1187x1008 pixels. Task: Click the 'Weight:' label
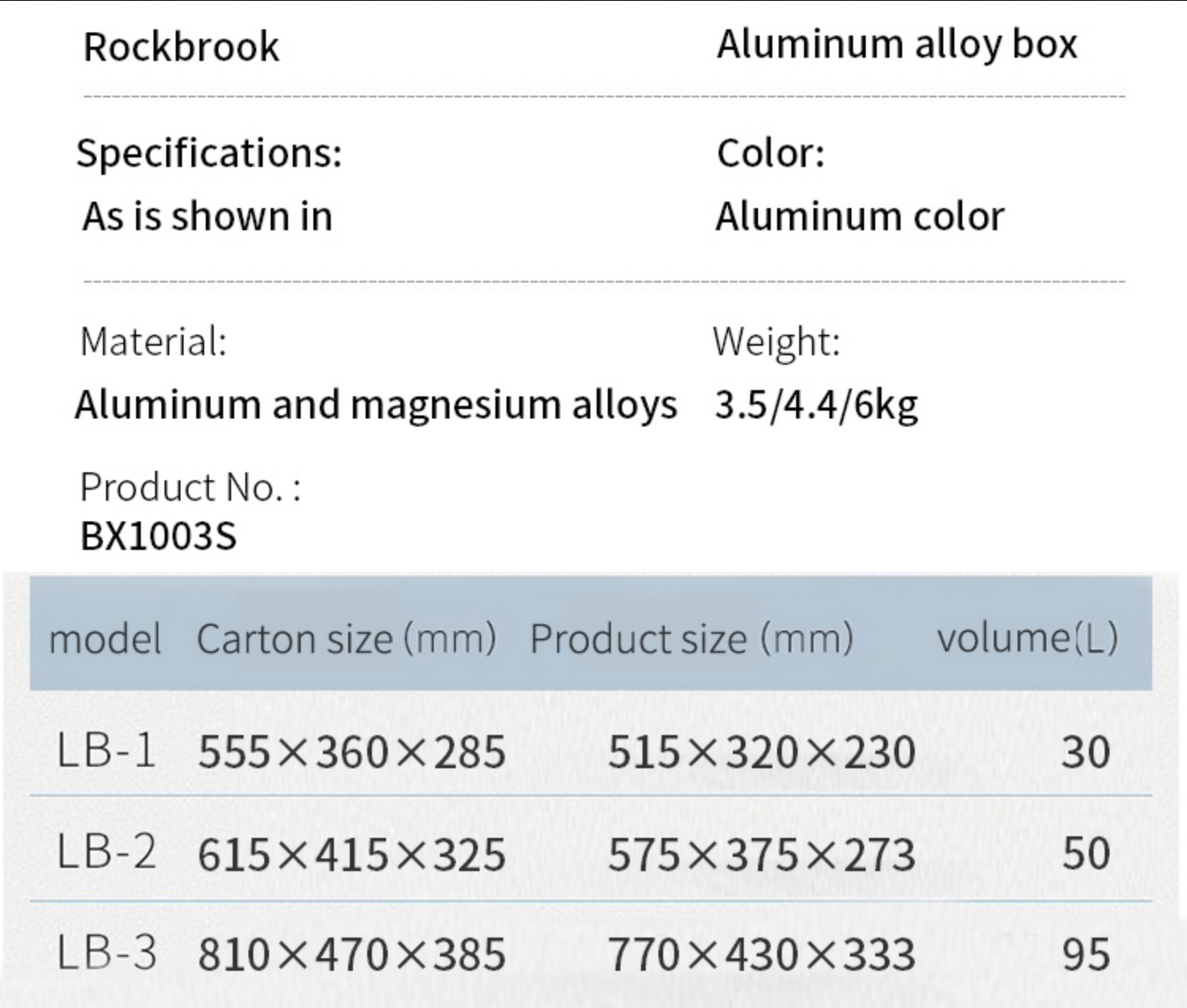[x=776, y=341]
